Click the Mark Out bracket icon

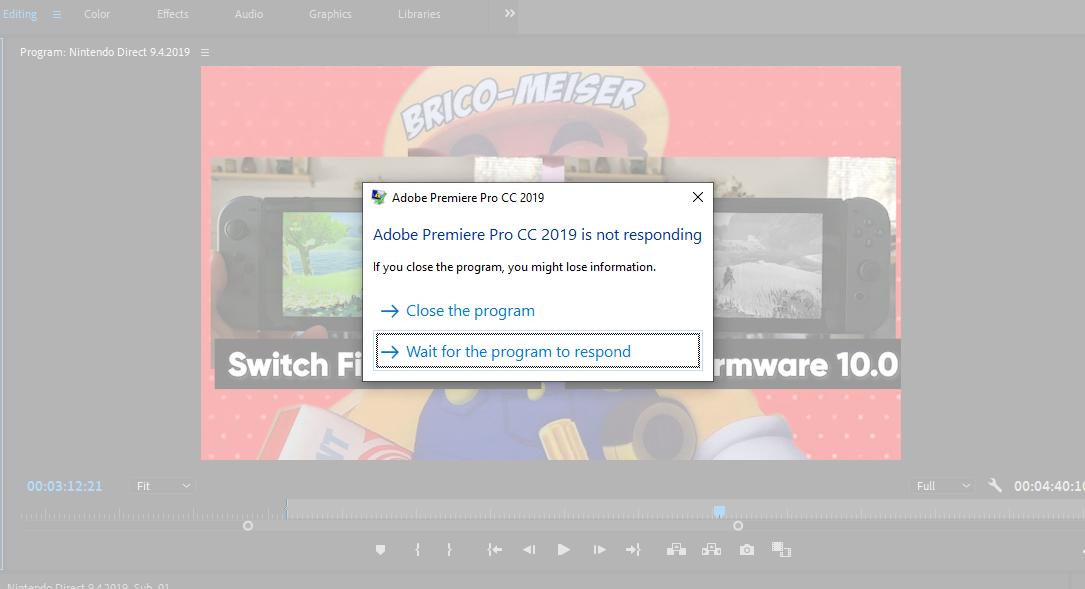pos(449,550)
